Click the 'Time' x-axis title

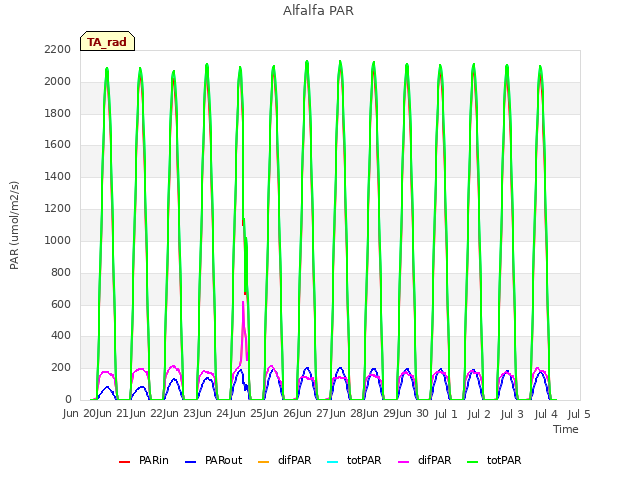566,429
